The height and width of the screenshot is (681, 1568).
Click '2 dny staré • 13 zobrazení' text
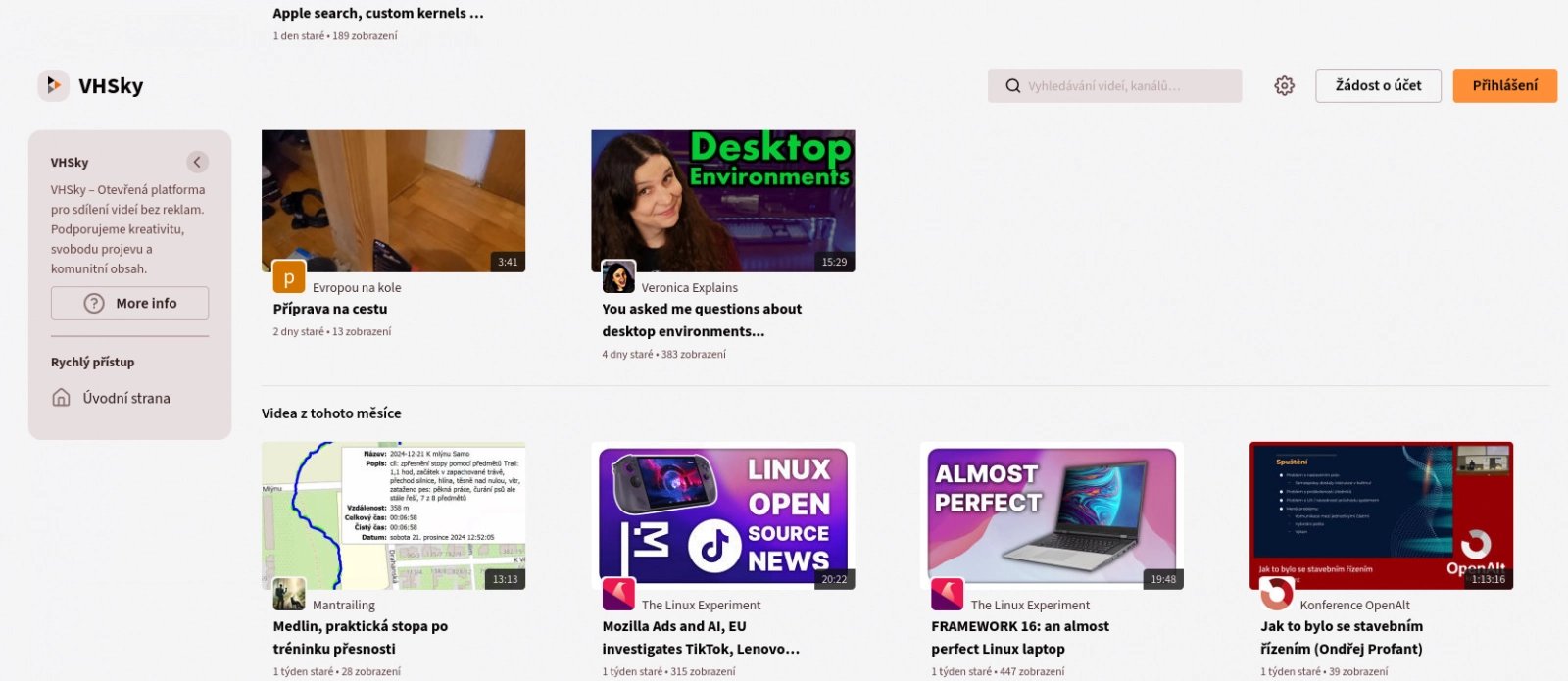click(332, 332)
